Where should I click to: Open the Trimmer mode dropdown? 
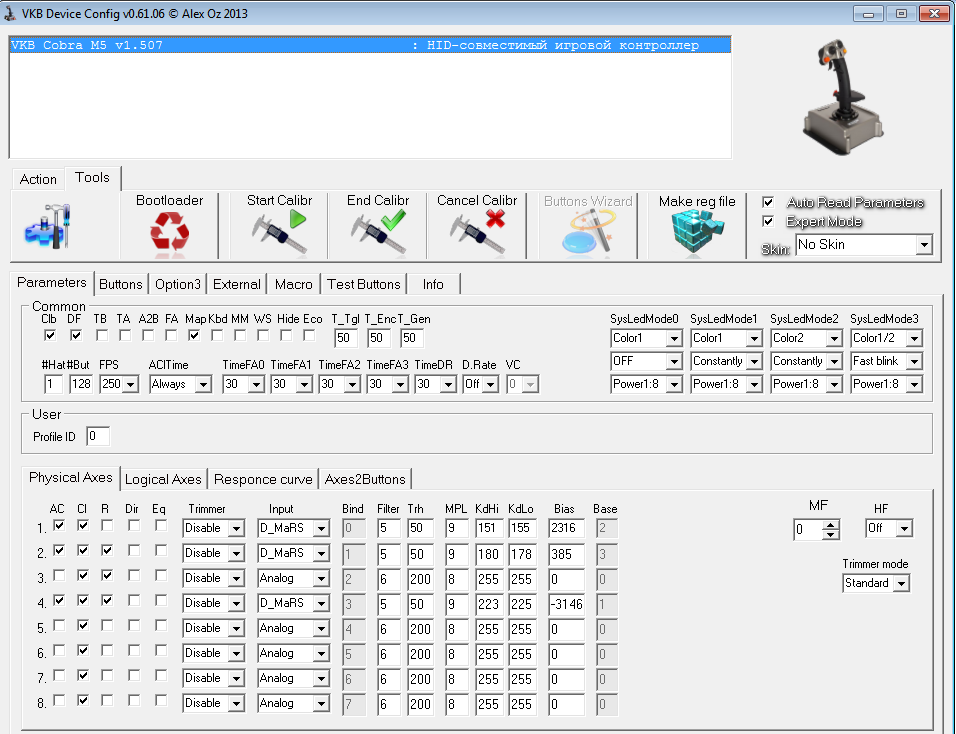(901, 584)
